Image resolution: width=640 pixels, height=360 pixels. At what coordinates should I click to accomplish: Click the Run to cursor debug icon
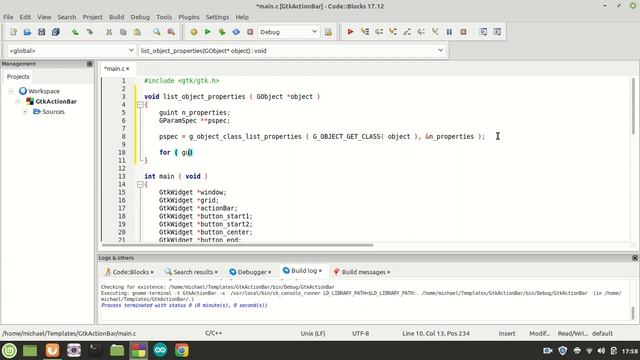click(x=364, y=32)
